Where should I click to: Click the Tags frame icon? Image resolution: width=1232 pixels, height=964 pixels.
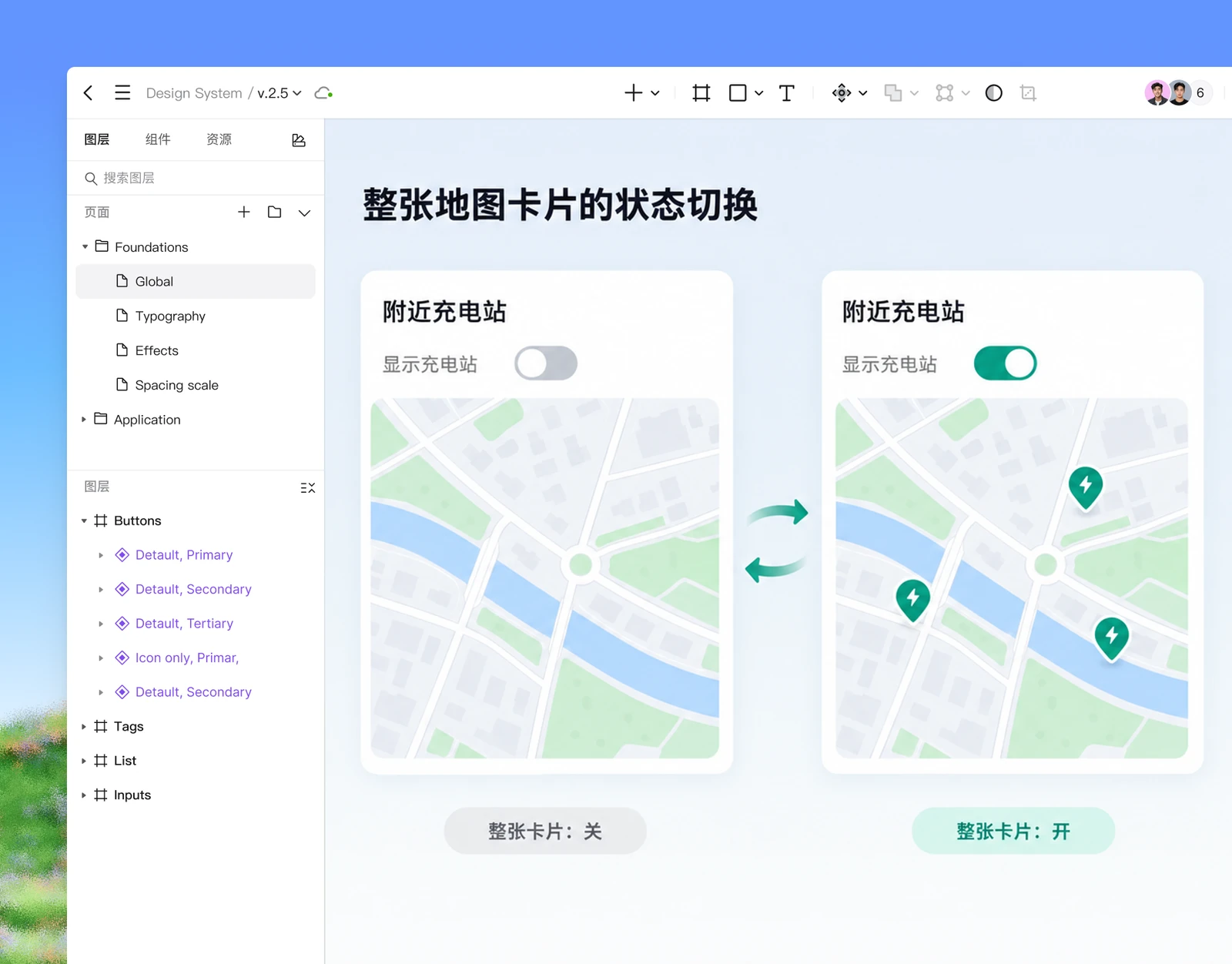click(x=101, y=726)
